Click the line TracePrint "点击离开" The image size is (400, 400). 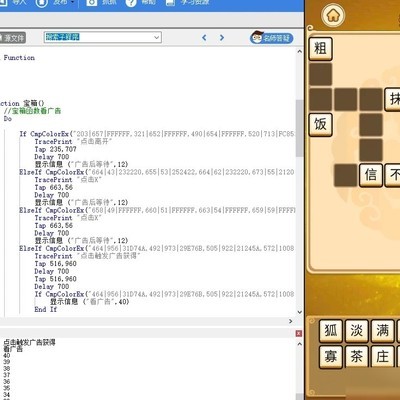tap(73, 142)
